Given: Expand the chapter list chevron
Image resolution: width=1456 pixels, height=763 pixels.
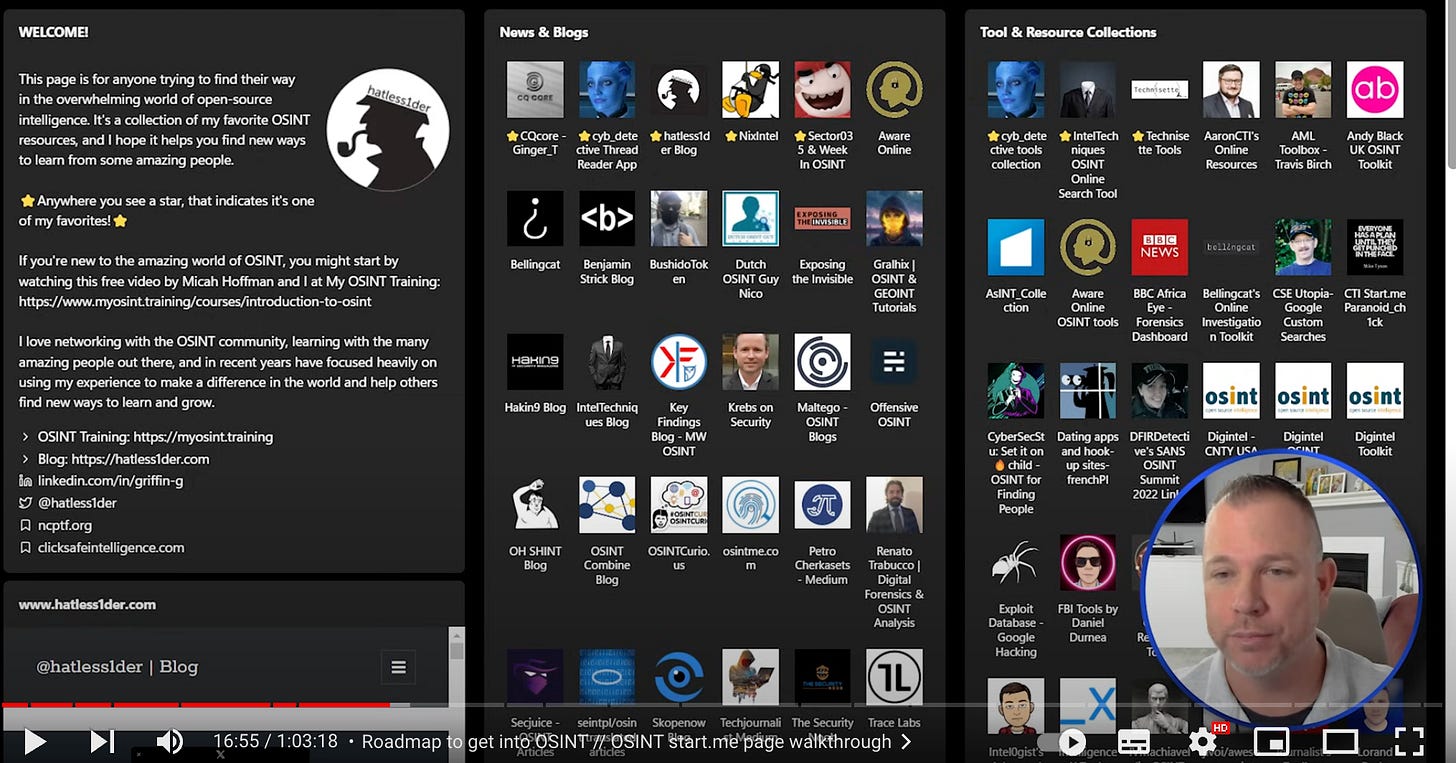Looking at the screenshot, I should (x=906, y=742).
